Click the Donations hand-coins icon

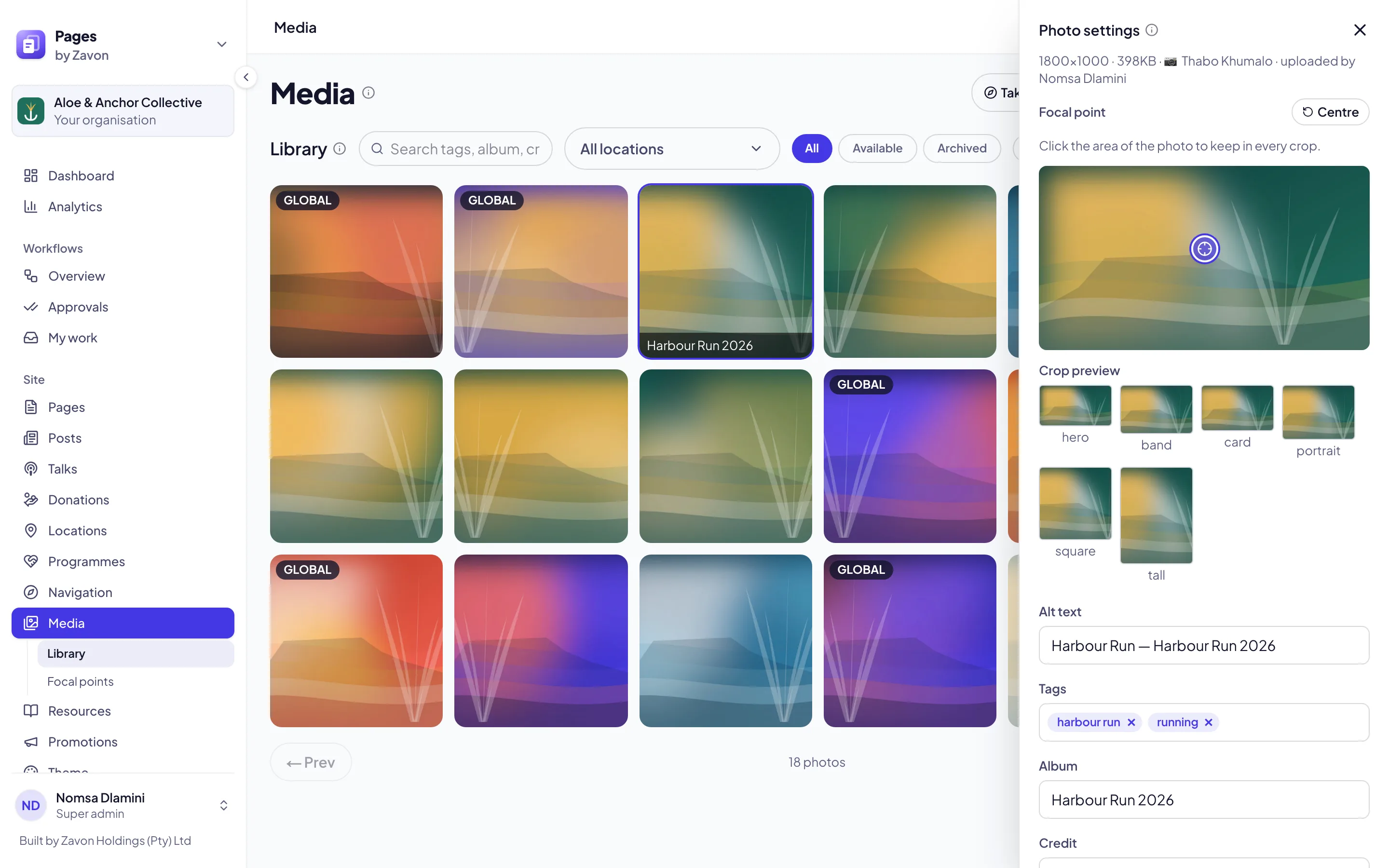pos(30,500)
